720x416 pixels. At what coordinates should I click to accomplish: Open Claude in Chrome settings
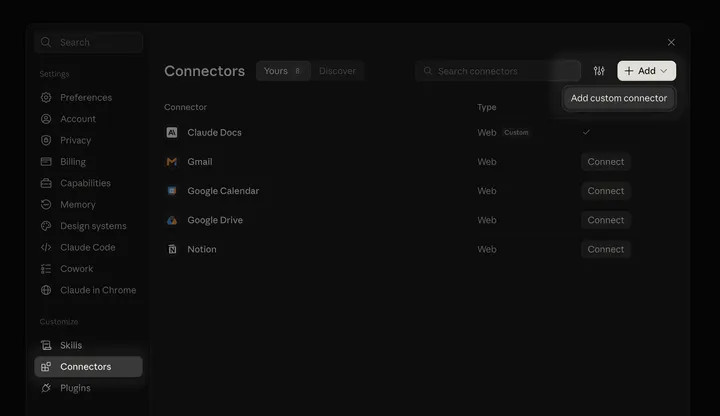(x=88, y=290)
